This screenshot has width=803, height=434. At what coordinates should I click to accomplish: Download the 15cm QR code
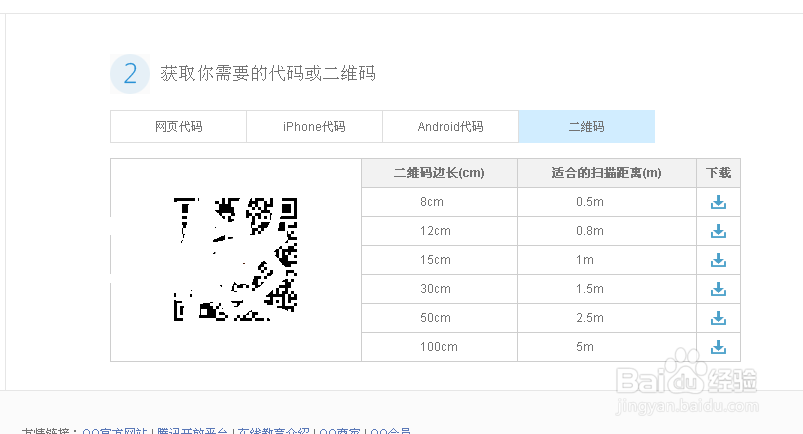pos(718,260)
